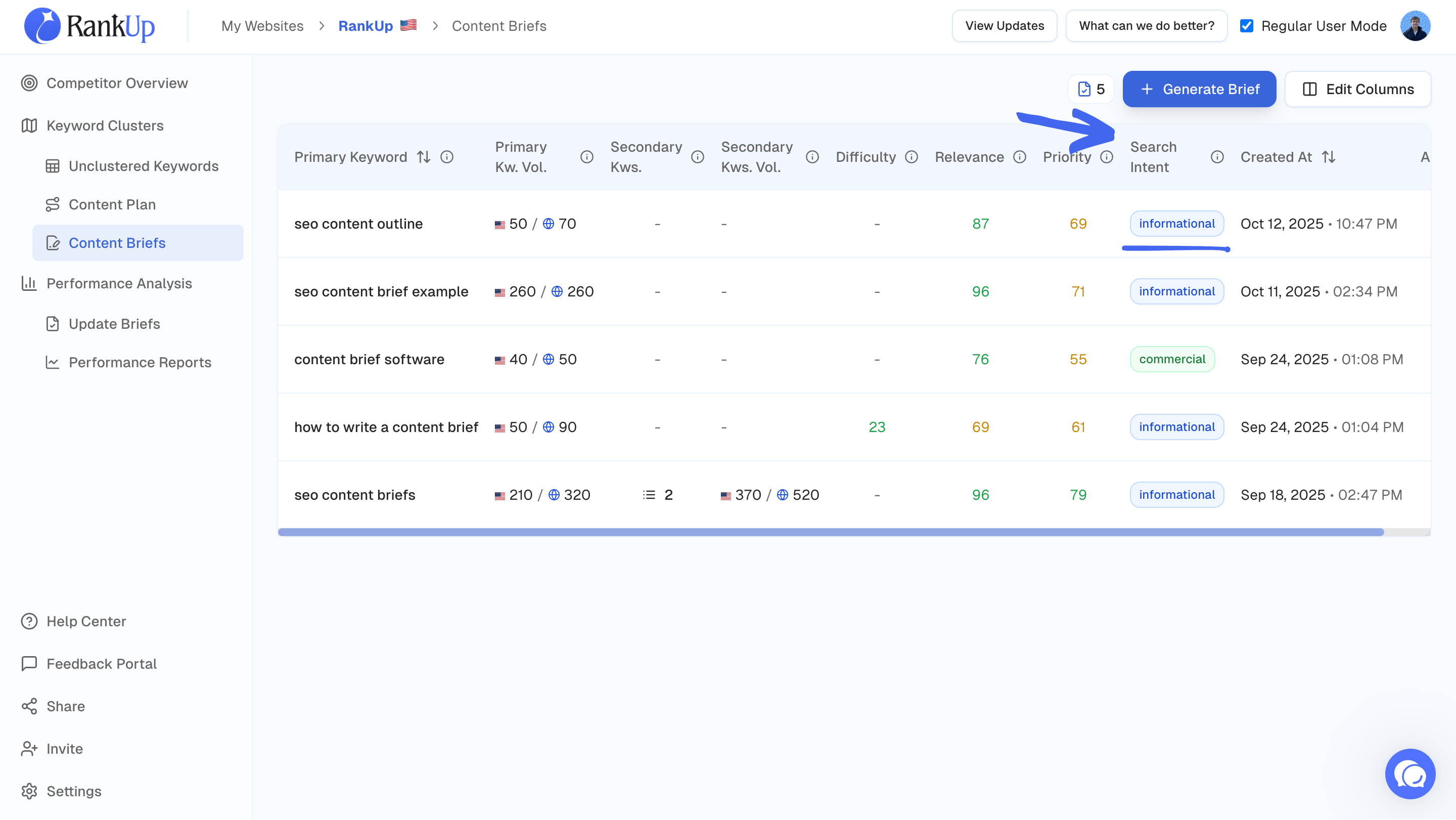Screen dimensions: 1456x820
Task: Click the RankUp logo icon
Action: (x=42, y=25)
